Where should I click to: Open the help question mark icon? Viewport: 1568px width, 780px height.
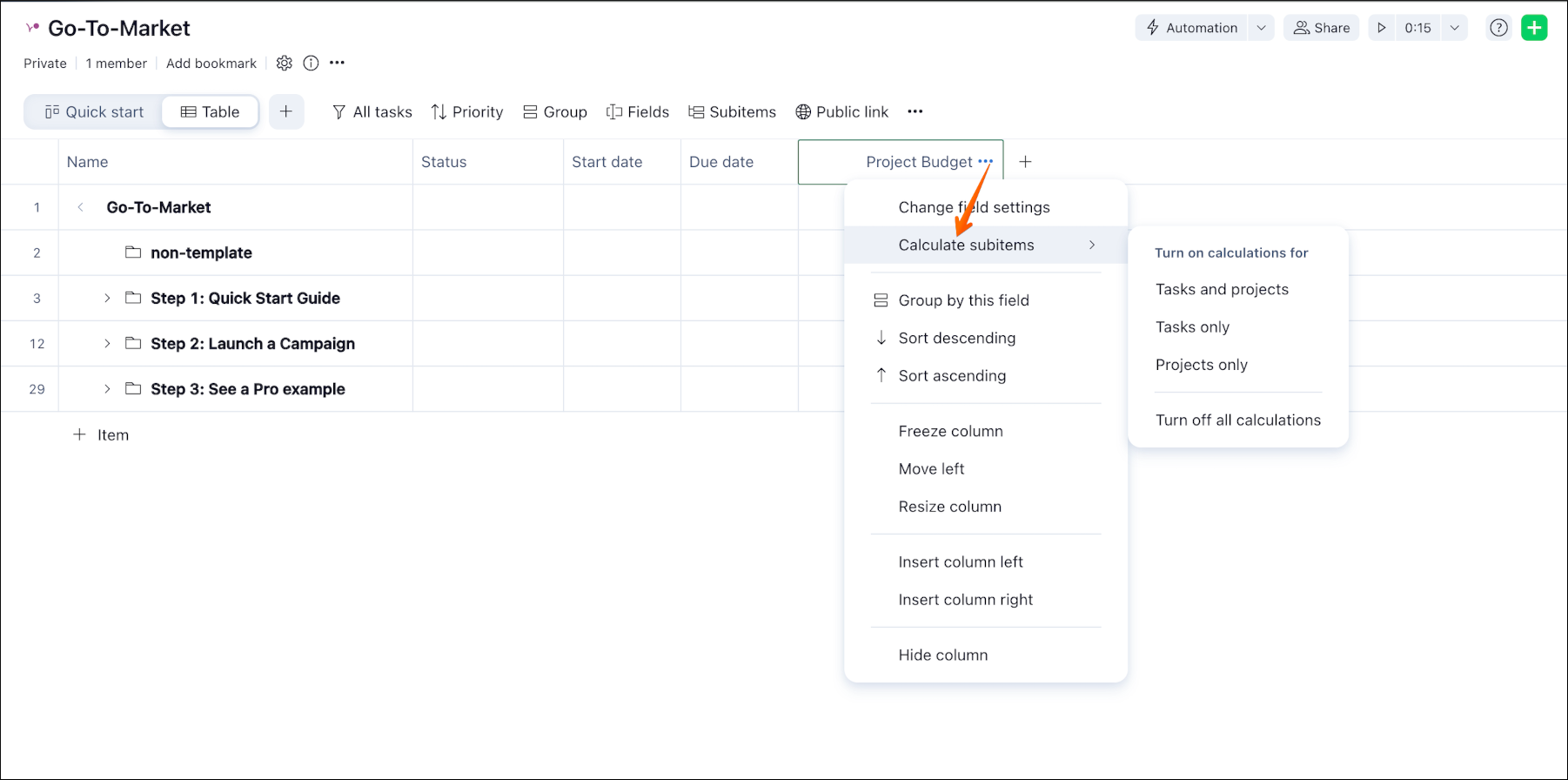[1498, 28]
